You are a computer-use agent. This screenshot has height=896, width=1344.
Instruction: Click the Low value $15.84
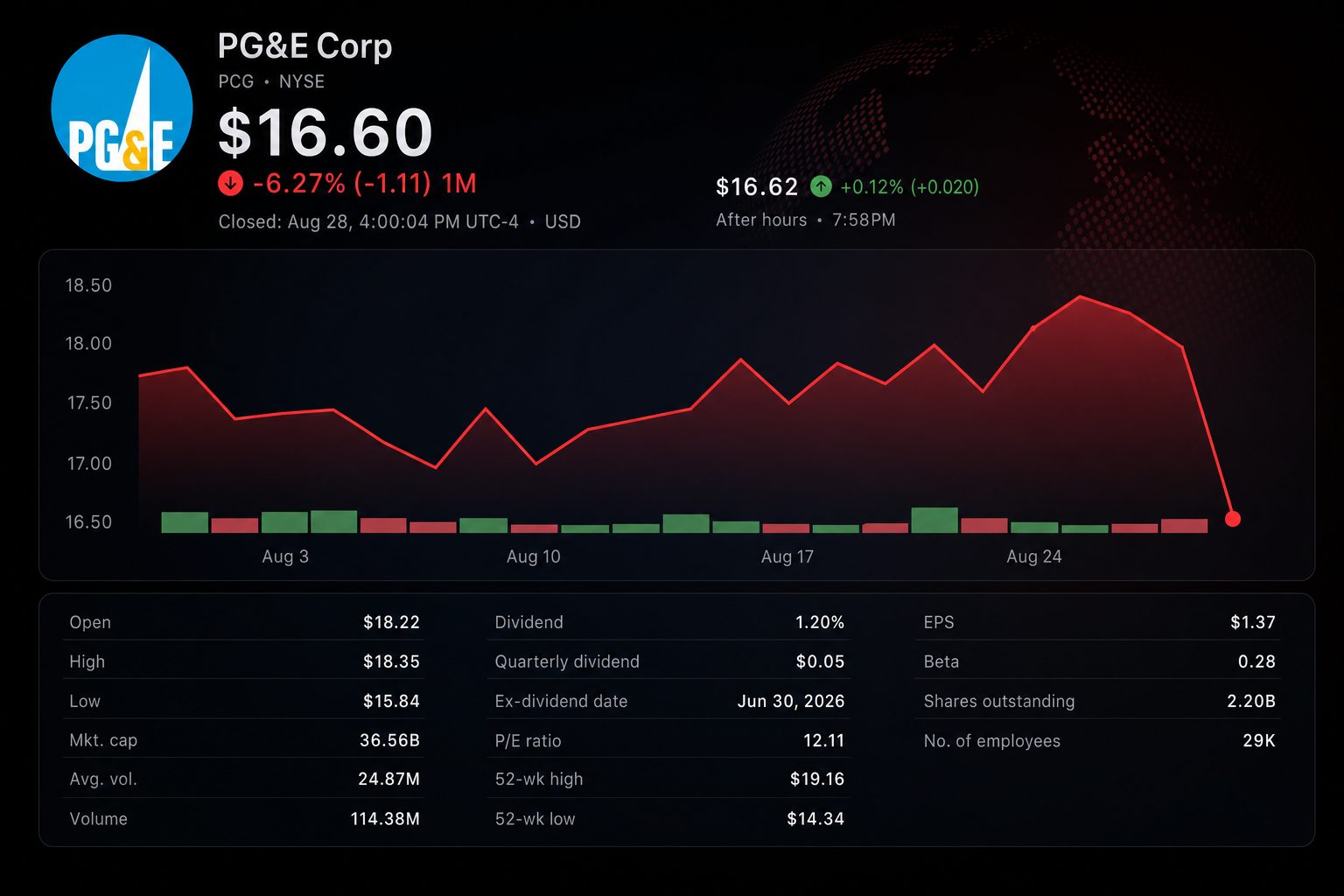(392, 701)
